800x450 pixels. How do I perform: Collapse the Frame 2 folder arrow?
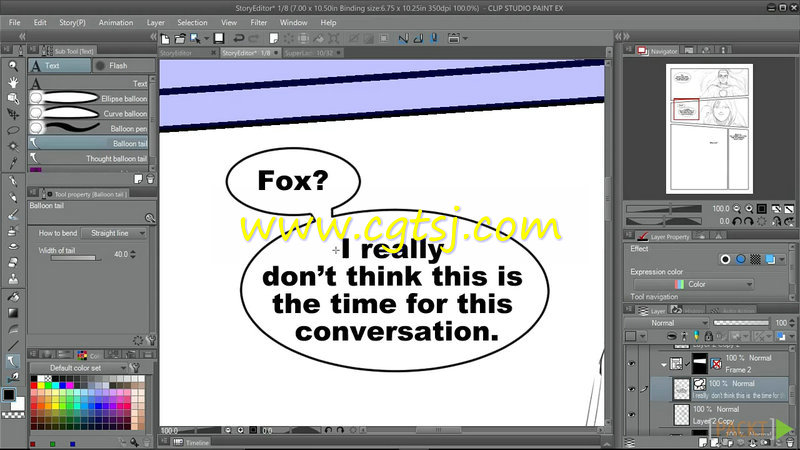[x=664, y=364]
